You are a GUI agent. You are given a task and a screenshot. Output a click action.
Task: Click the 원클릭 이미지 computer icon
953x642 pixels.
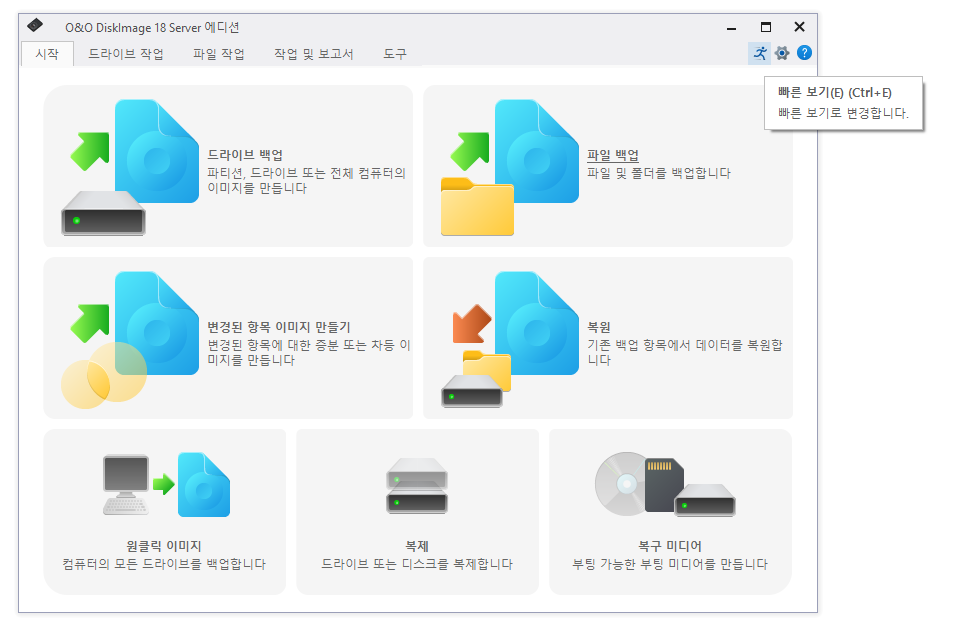tap(166, 485)
